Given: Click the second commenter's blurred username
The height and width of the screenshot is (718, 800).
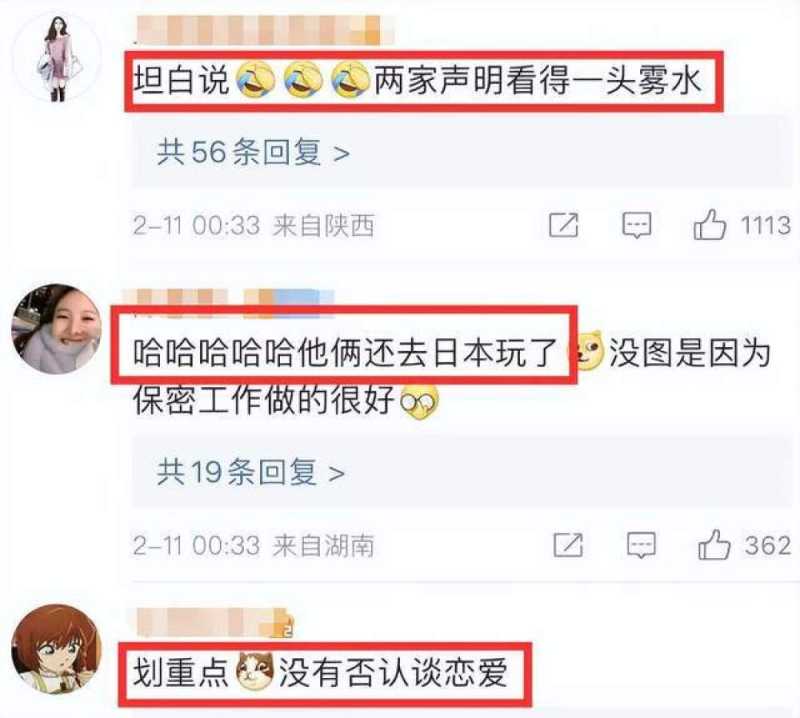Looking at the screenshot, I should [x=229, y=297].
